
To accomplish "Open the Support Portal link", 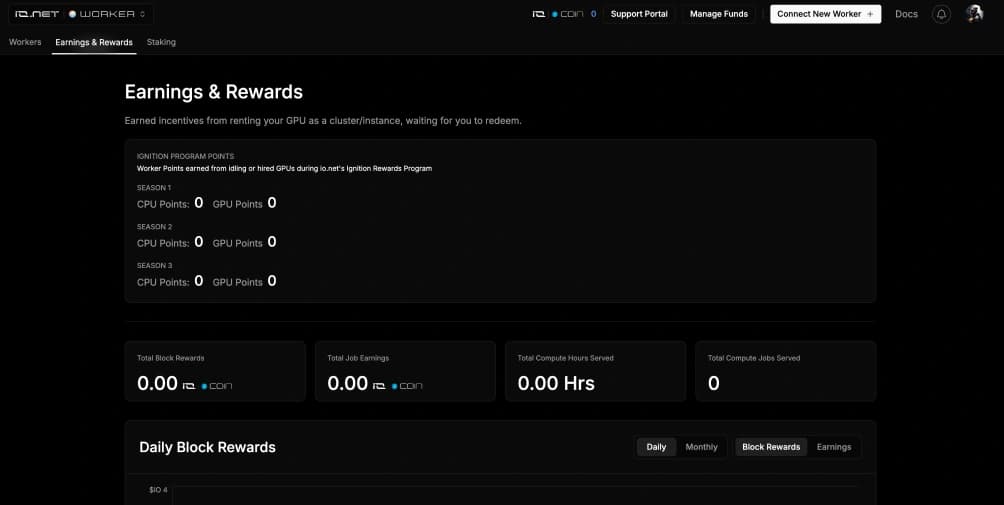I will (x=639, y=14).
